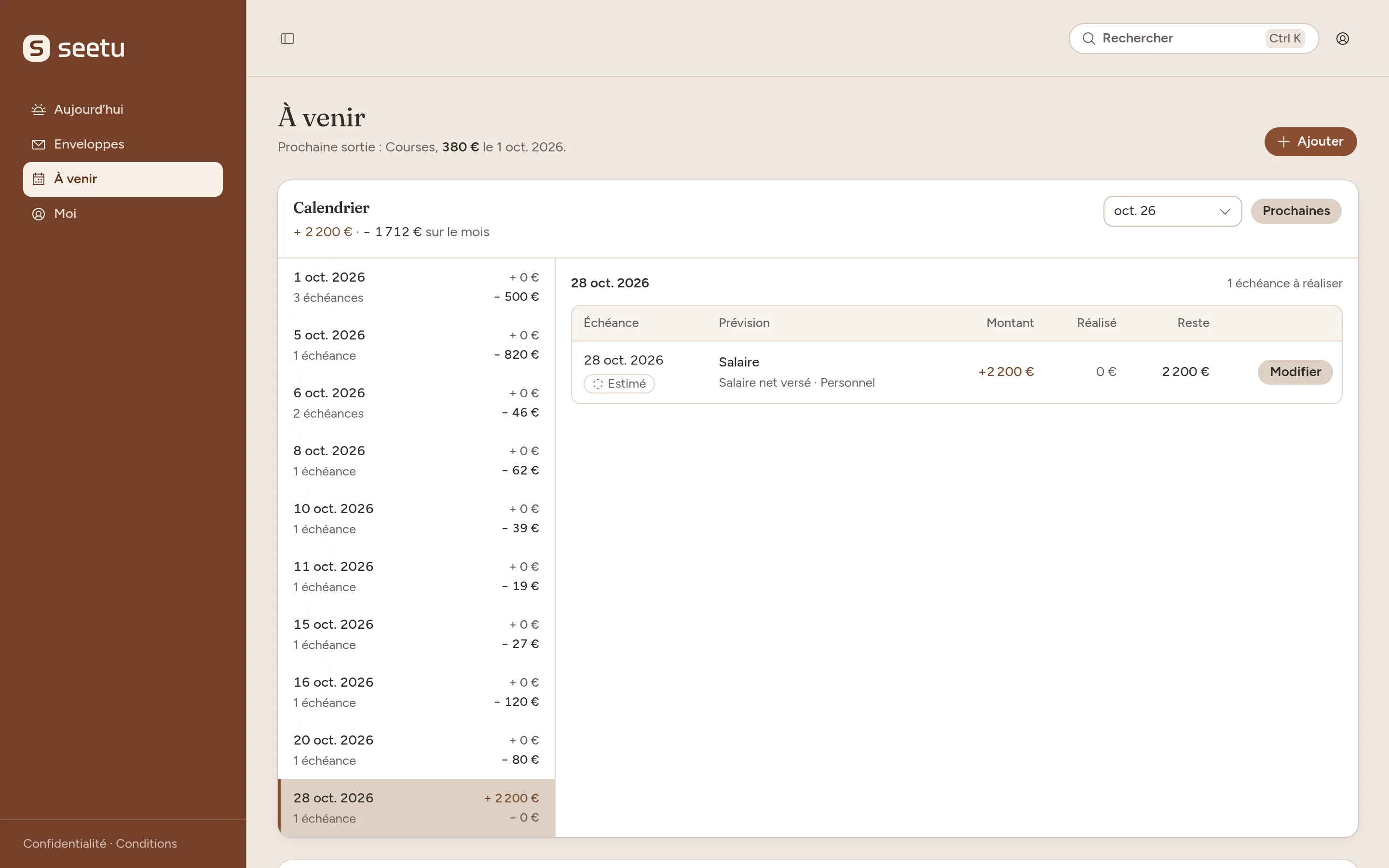Click 'Salaire net versé · Personnel' subtitle

[x=797, y=383]
